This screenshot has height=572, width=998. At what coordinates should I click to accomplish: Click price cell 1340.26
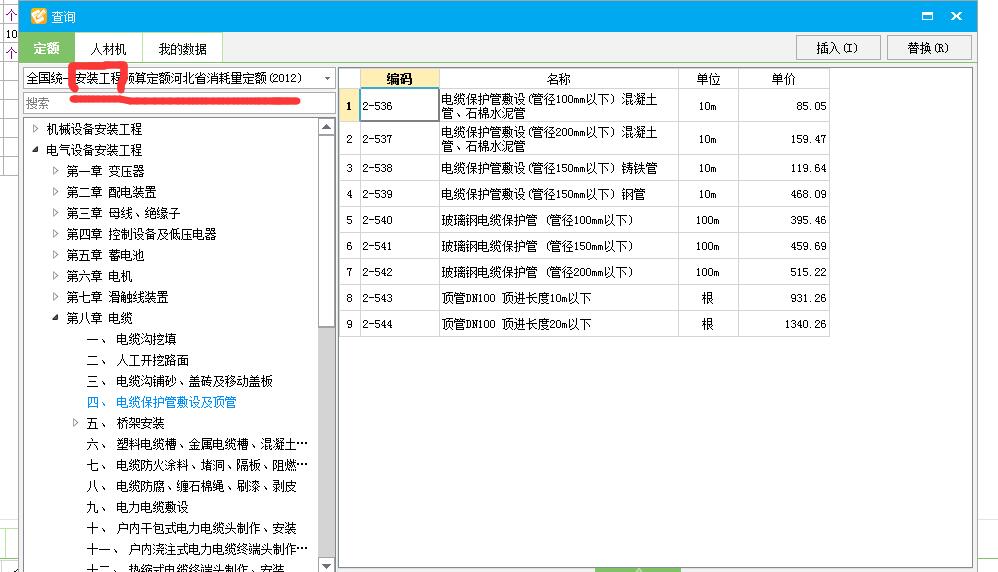click(784, 324)
